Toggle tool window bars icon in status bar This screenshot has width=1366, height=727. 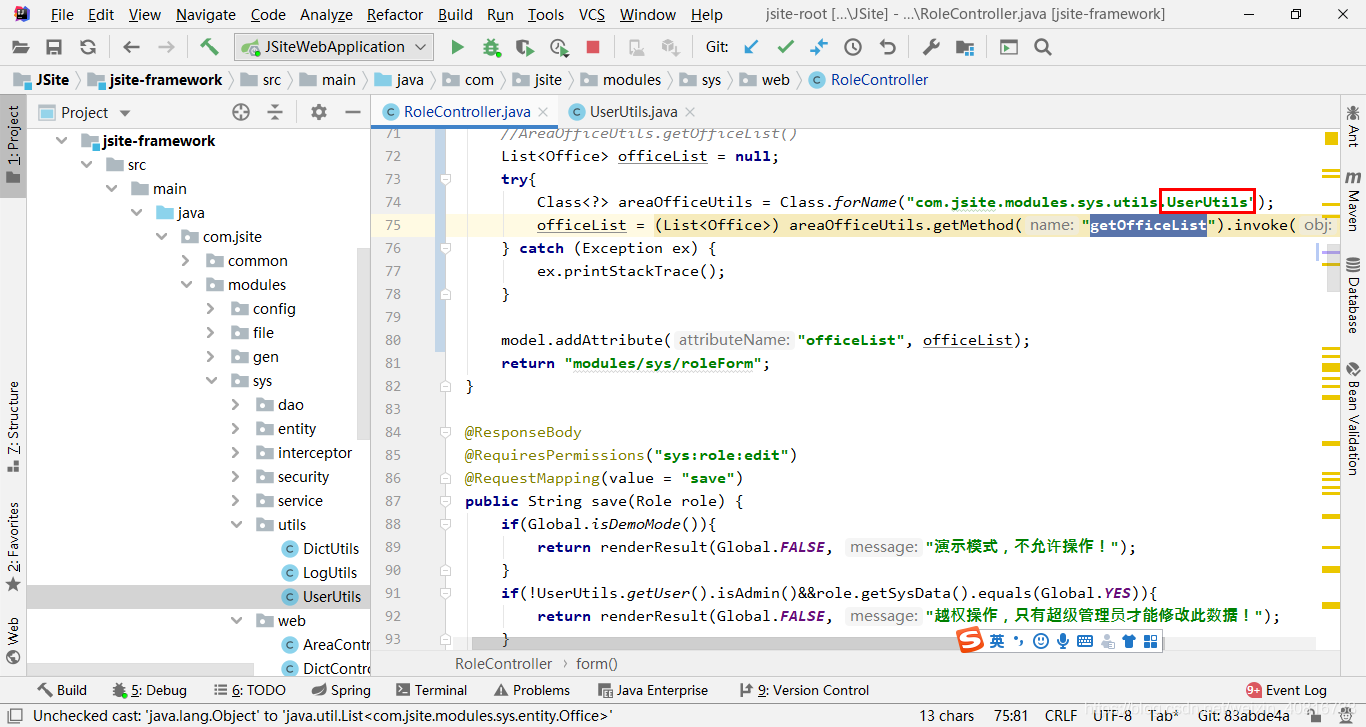13,715
